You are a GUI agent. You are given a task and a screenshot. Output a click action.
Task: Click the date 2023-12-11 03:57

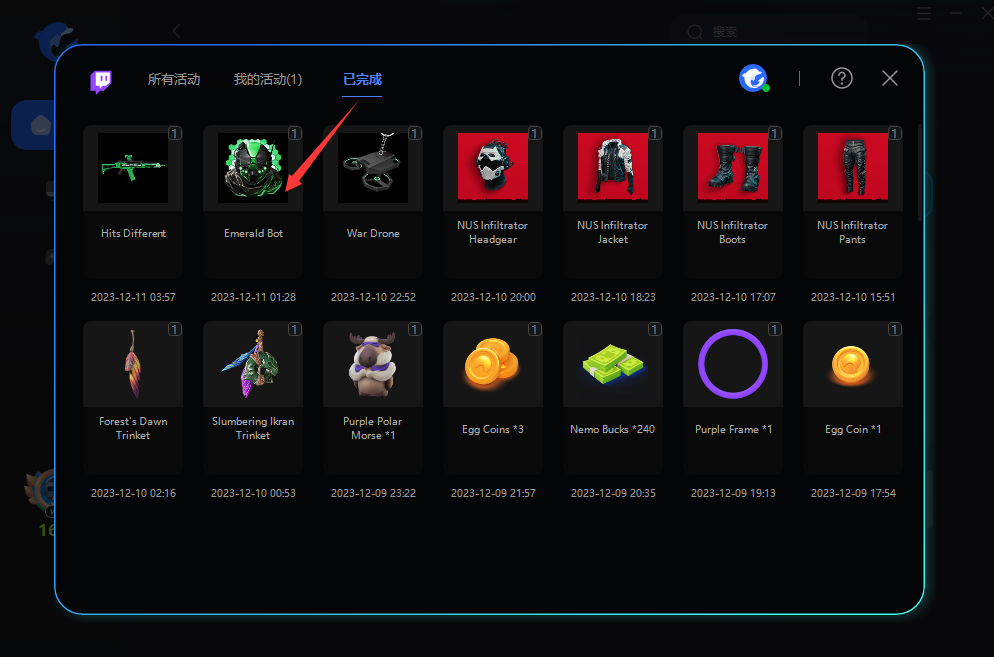[x=133, y=297]
